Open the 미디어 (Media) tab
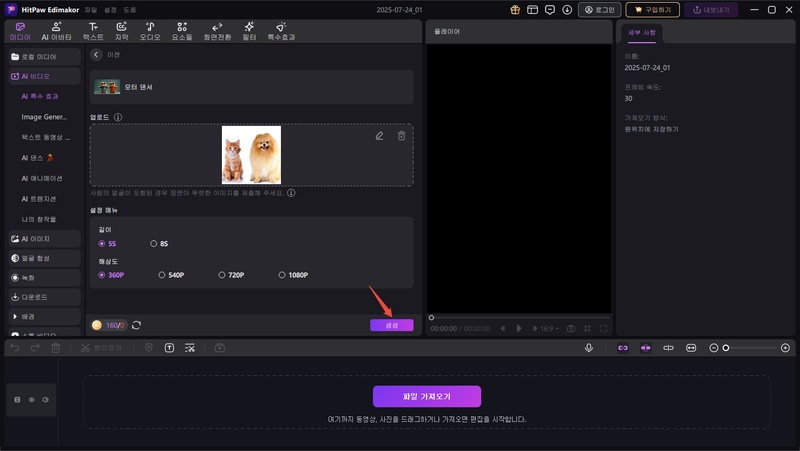 (x=20, y=31)
